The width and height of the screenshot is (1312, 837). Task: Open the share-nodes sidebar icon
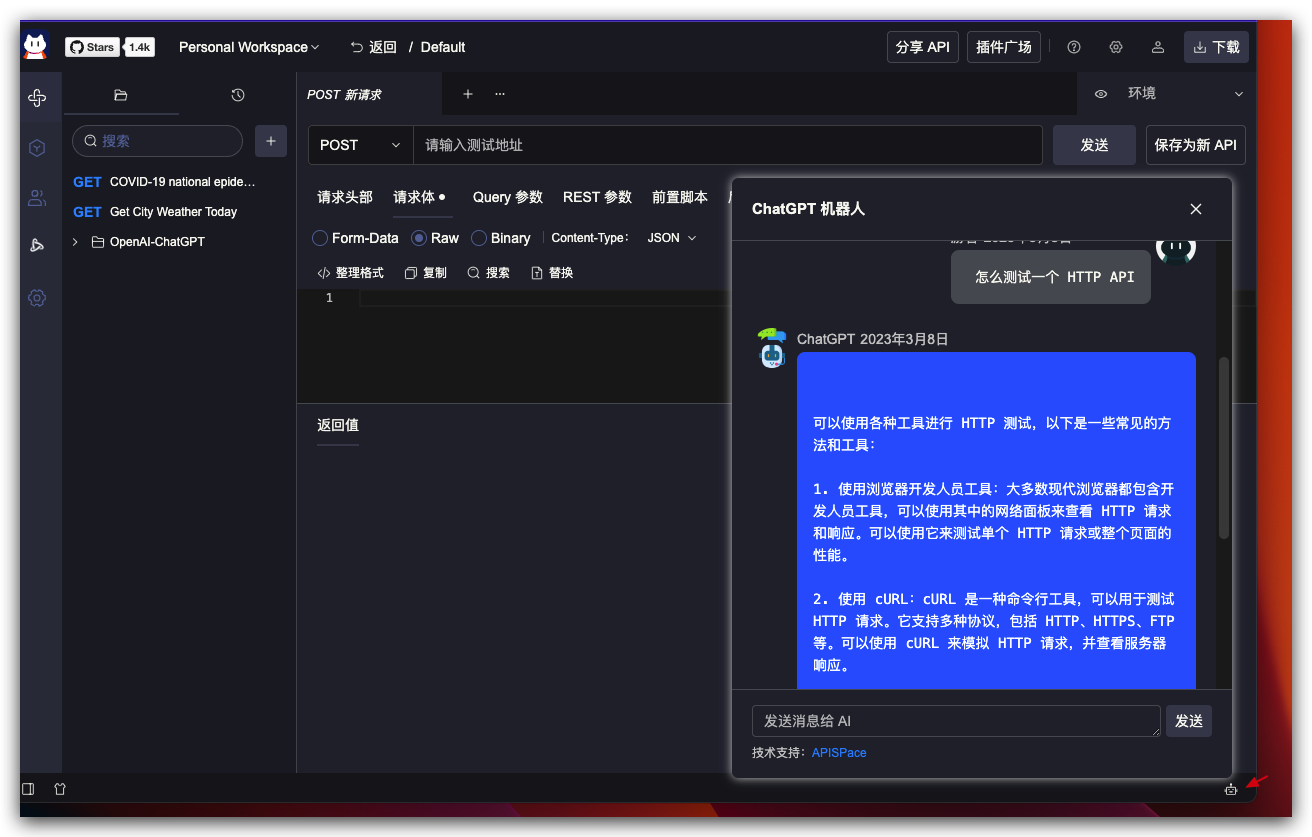37,246
